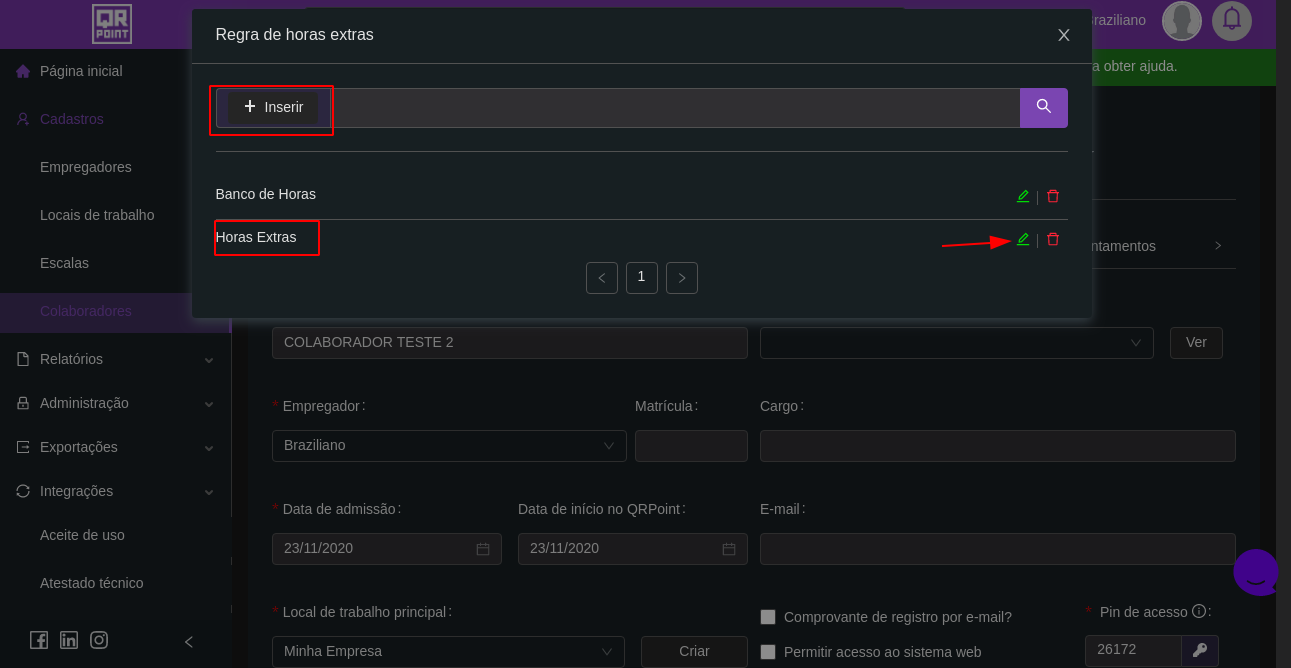Check Permitir acesso ao sistema web
The width and height of the screenshot is (1291, 668).
(768, 652)
